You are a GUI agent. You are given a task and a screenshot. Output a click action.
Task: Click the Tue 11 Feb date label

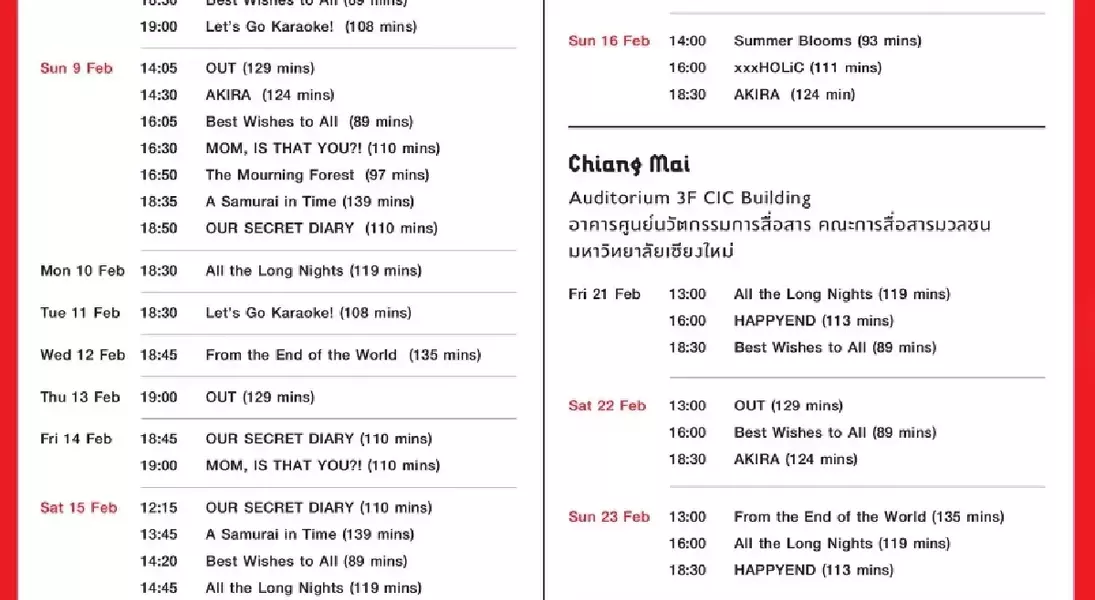[x=80, y=313]
